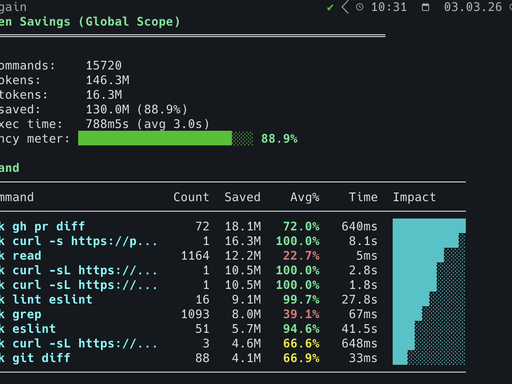The height and width of the screenshot is (384, 512).
Task: Click the 94.6% average value
Action: tap(301, 329)
